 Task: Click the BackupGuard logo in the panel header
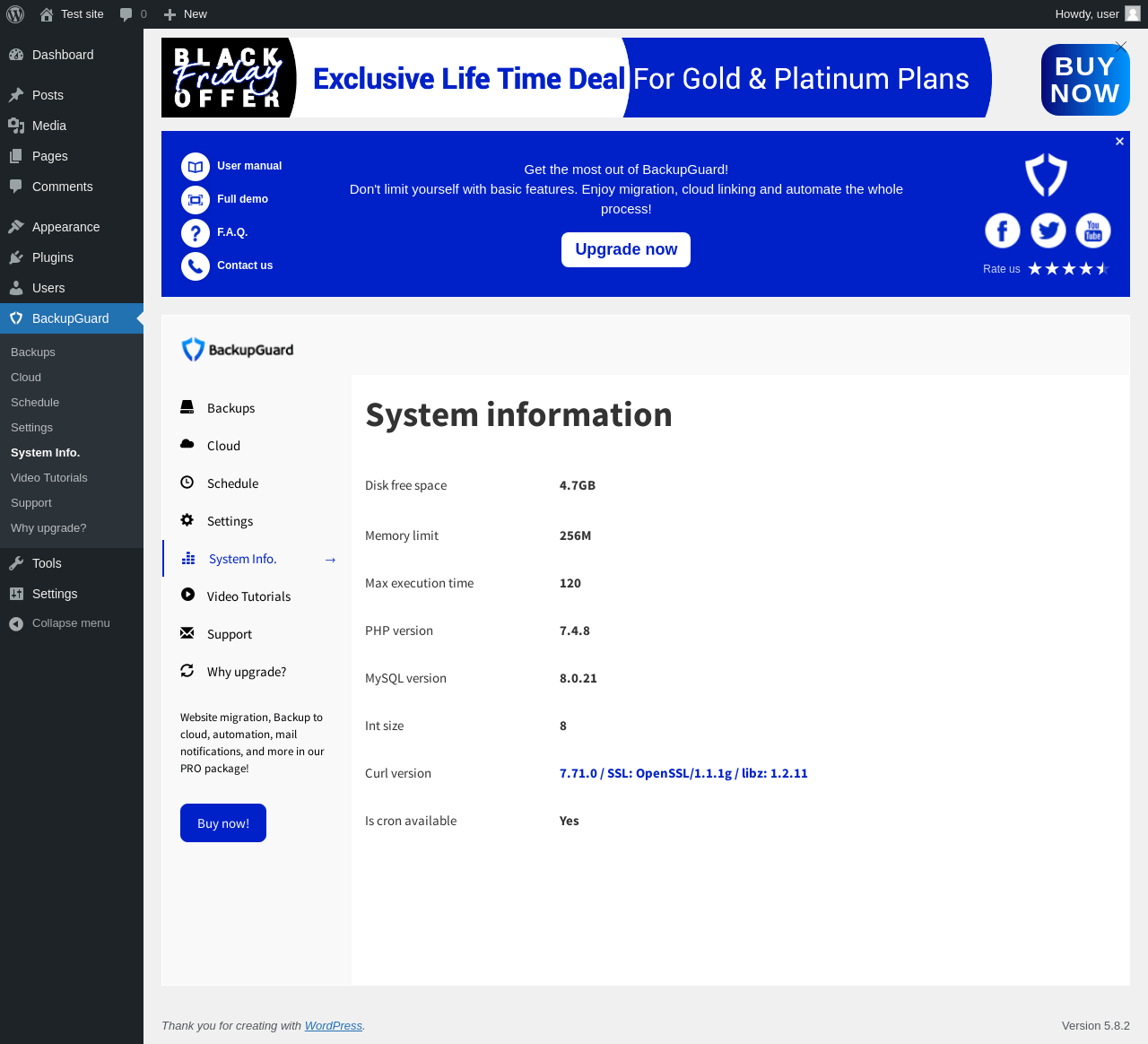pos(238,350)
